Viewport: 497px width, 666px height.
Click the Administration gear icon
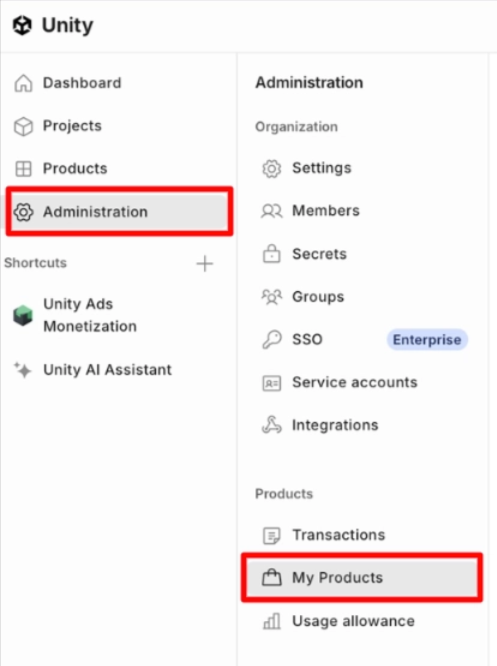[x=23, y=212]
